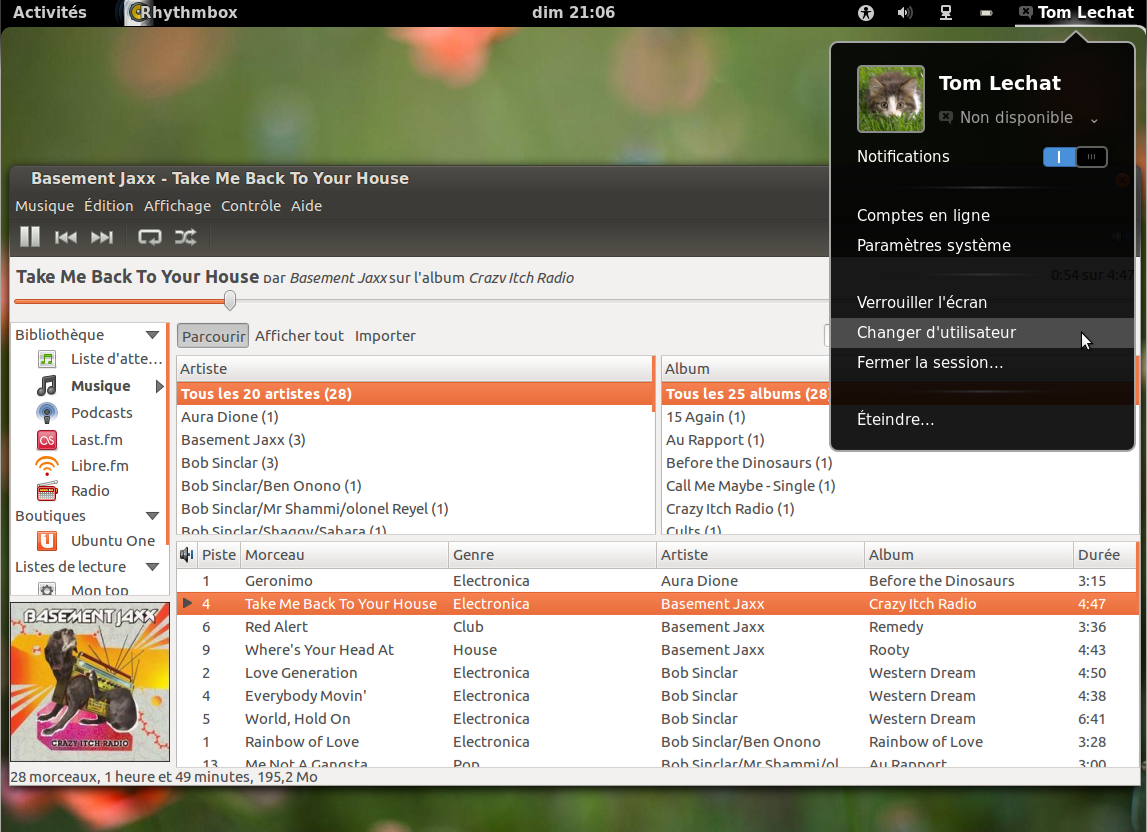1147x832 pixels.
Task: Toggle shuffle mode
Action: [x=185, y=236]
